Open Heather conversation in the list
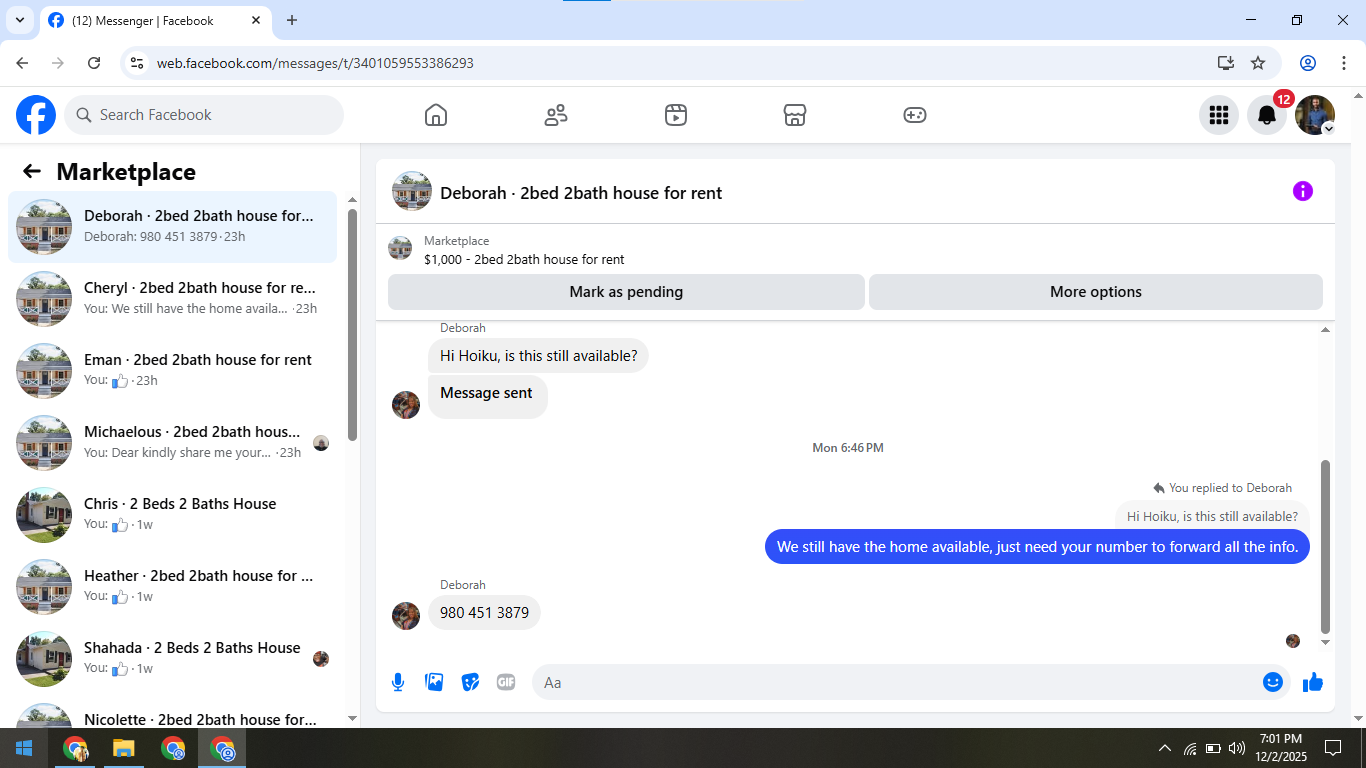1366x768 pixels. [172, 587]
